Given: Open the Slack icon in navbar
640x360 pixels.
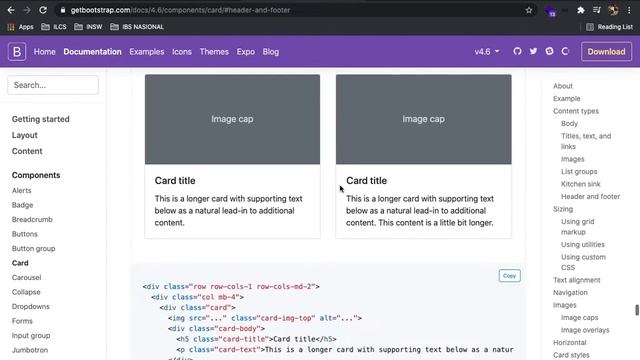Looking at the screenshot, I should click(549, 51).
